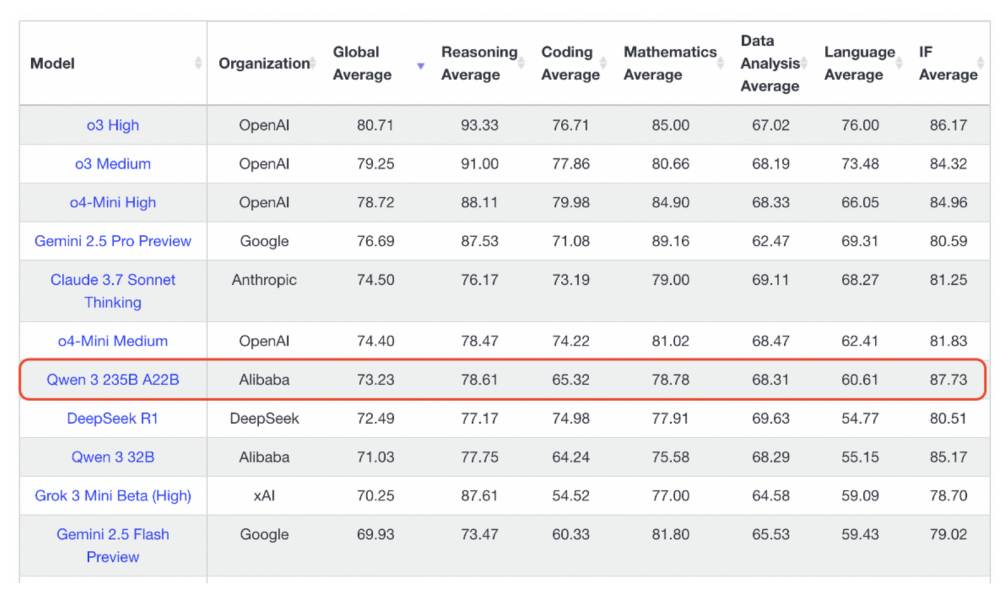This screenshot has height=591, width=1000.
Task: Open the o3 High model link
Action: [113, 125]
